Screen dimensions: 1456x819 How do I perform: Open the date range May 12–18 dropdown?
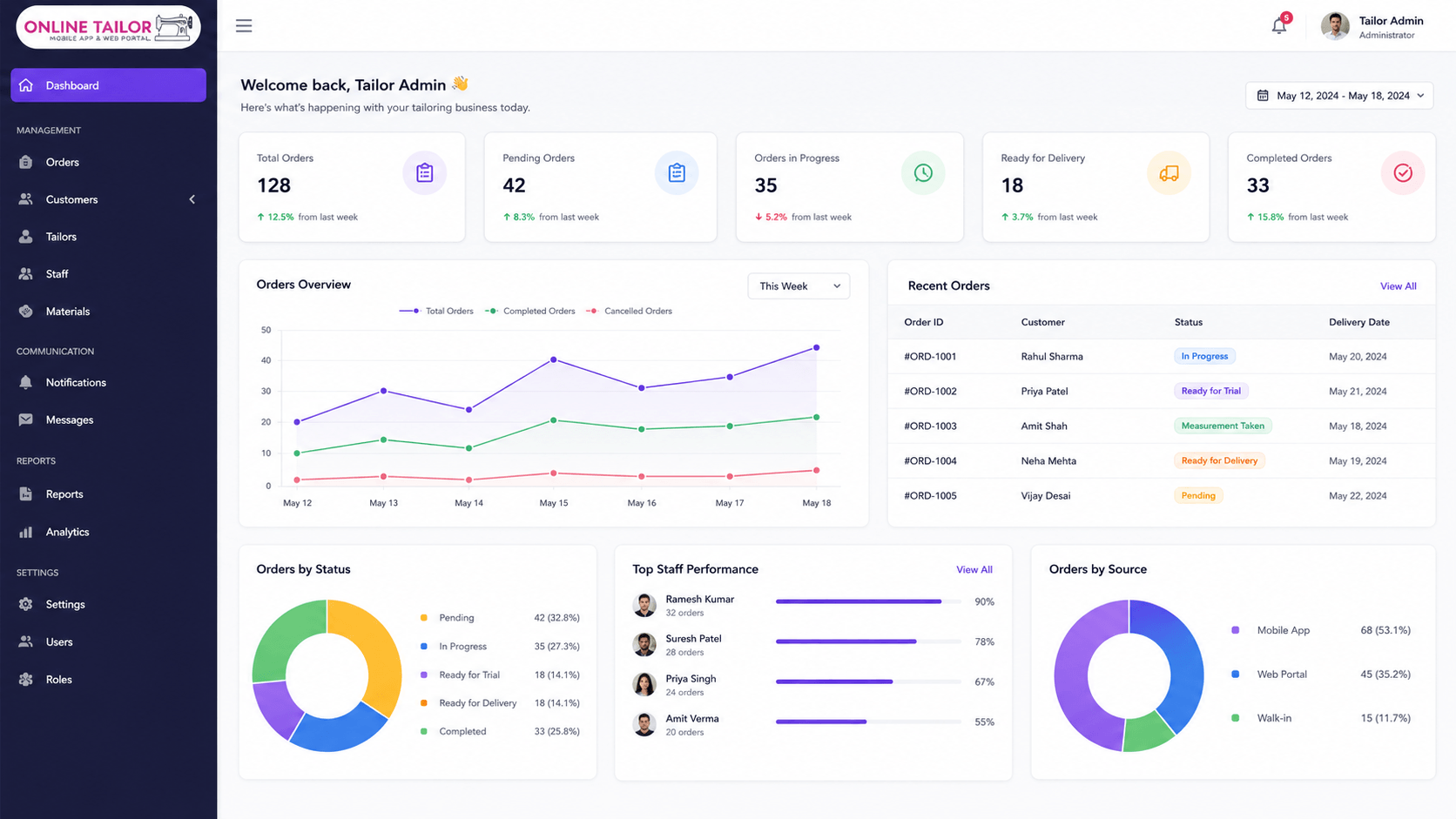coord(1339,96)
